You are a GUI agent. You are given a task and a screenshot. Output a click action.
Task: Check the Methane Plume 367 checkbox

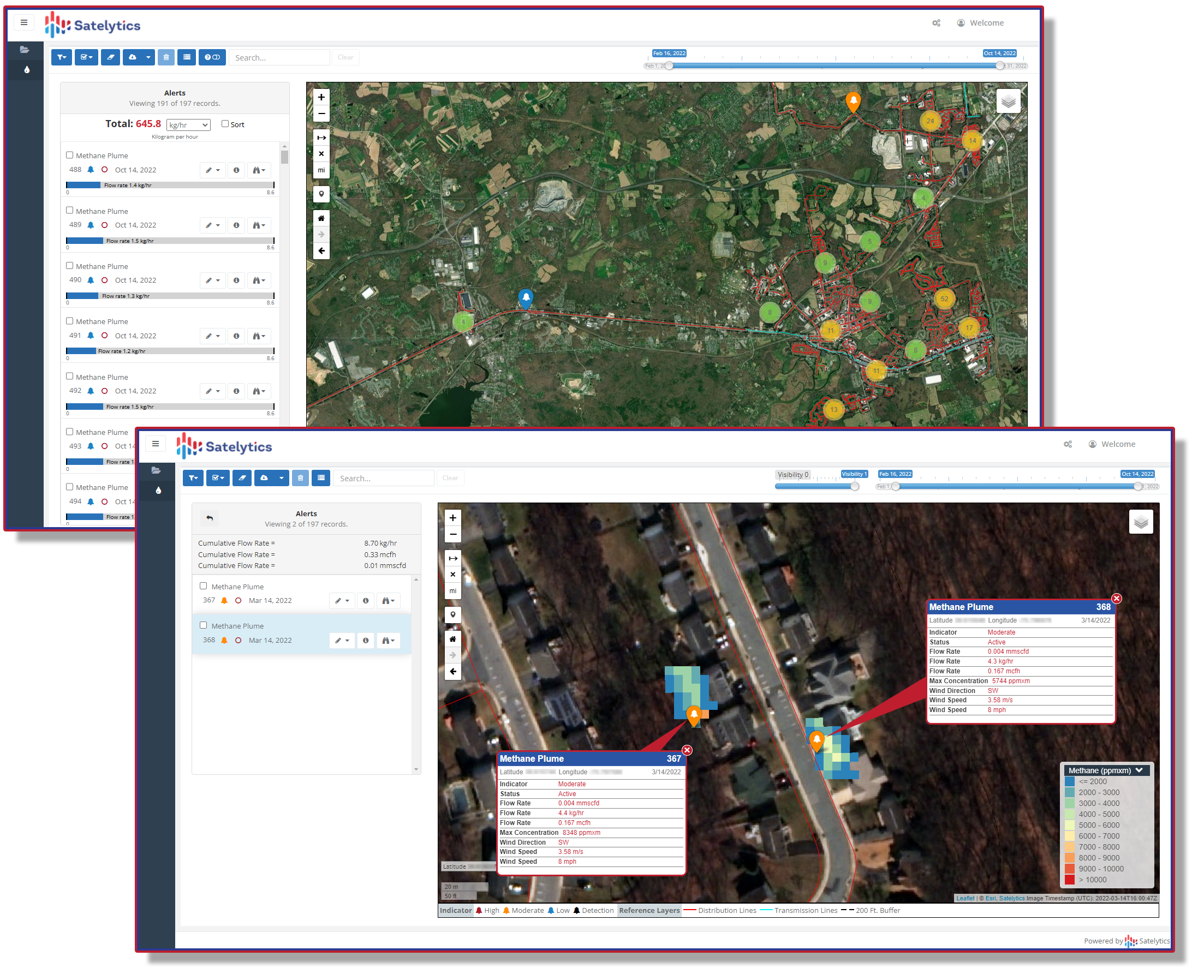(x=203, y=586)
